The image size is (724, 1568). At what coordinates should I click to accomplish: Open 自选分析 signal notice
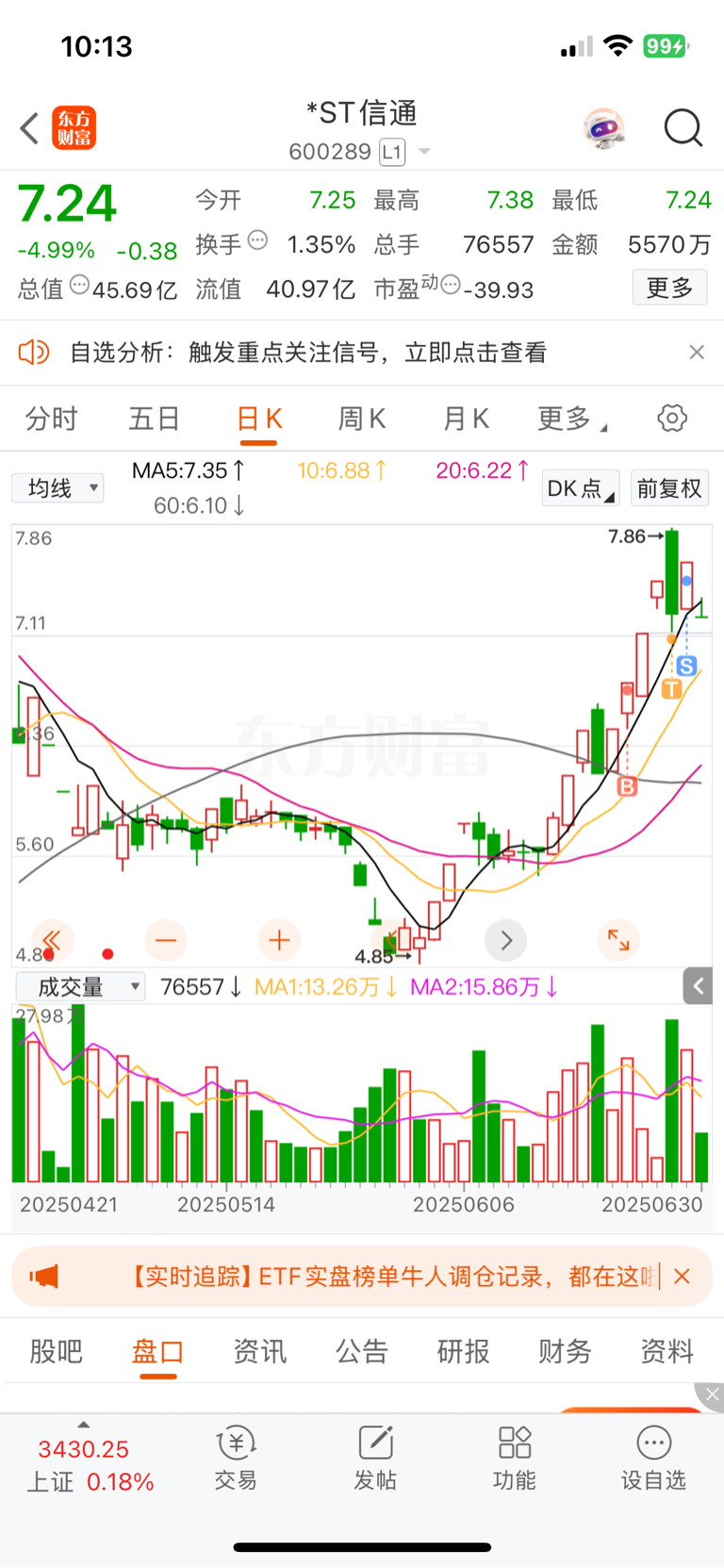(x=308, y=353)
